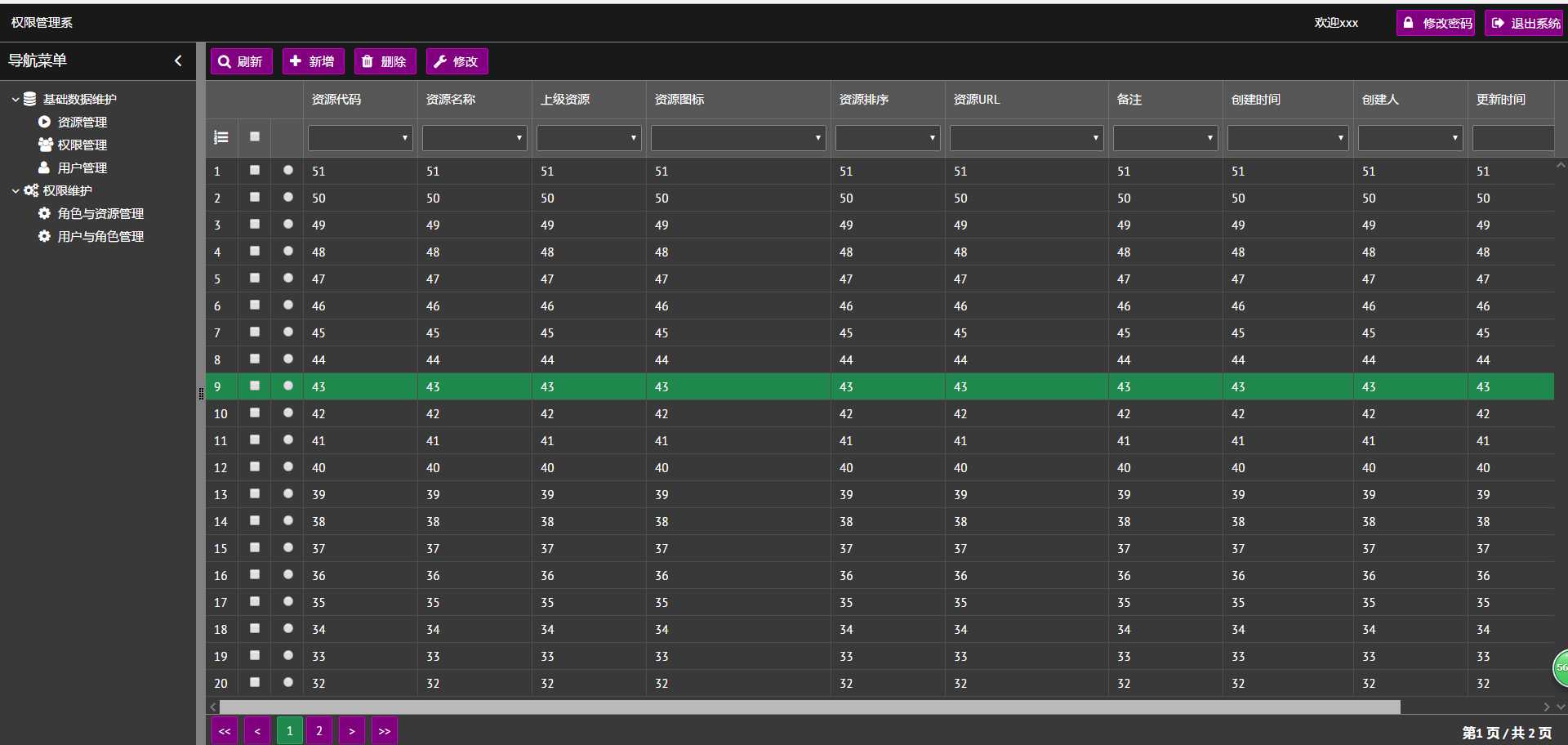Open 权限管理 in the navigation menu
The width and height of the screenshot is (1568, 745).
pos(82,145)
